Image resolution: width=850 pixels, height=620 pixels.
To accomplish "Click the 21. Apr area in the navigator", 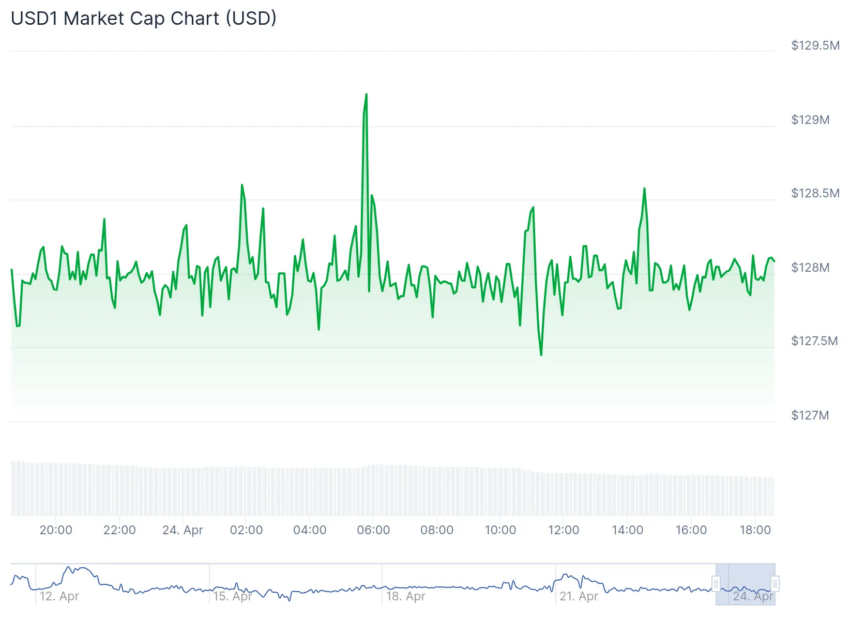I will [578, 596].
